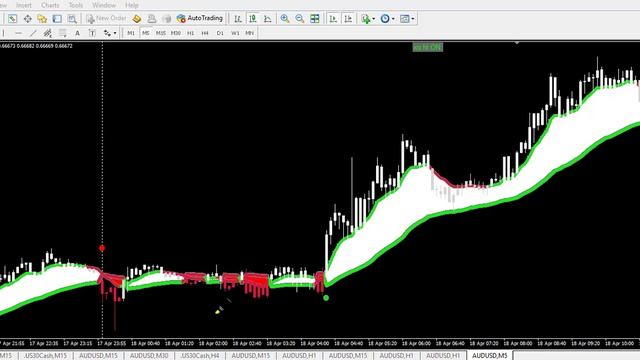The height and width of the screenshot is (360, 640).
Task: Enable chart auto scroll icon
Action: pos(333,18)
